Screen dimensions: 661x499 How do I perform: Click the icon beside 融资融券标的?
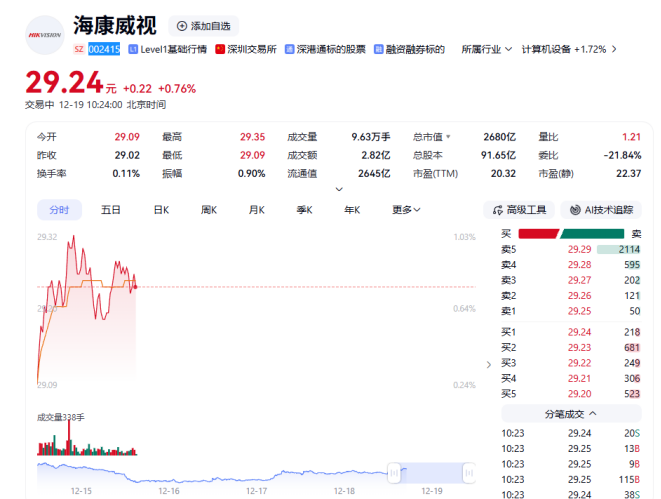click(379, 49)
